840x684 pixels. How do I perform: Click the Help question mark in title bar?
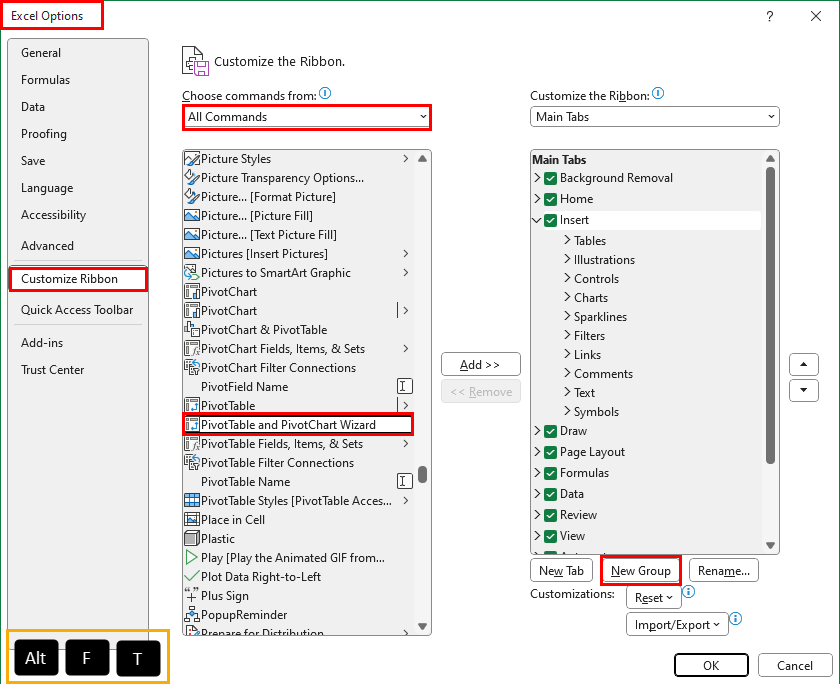[x=770, y=17]
